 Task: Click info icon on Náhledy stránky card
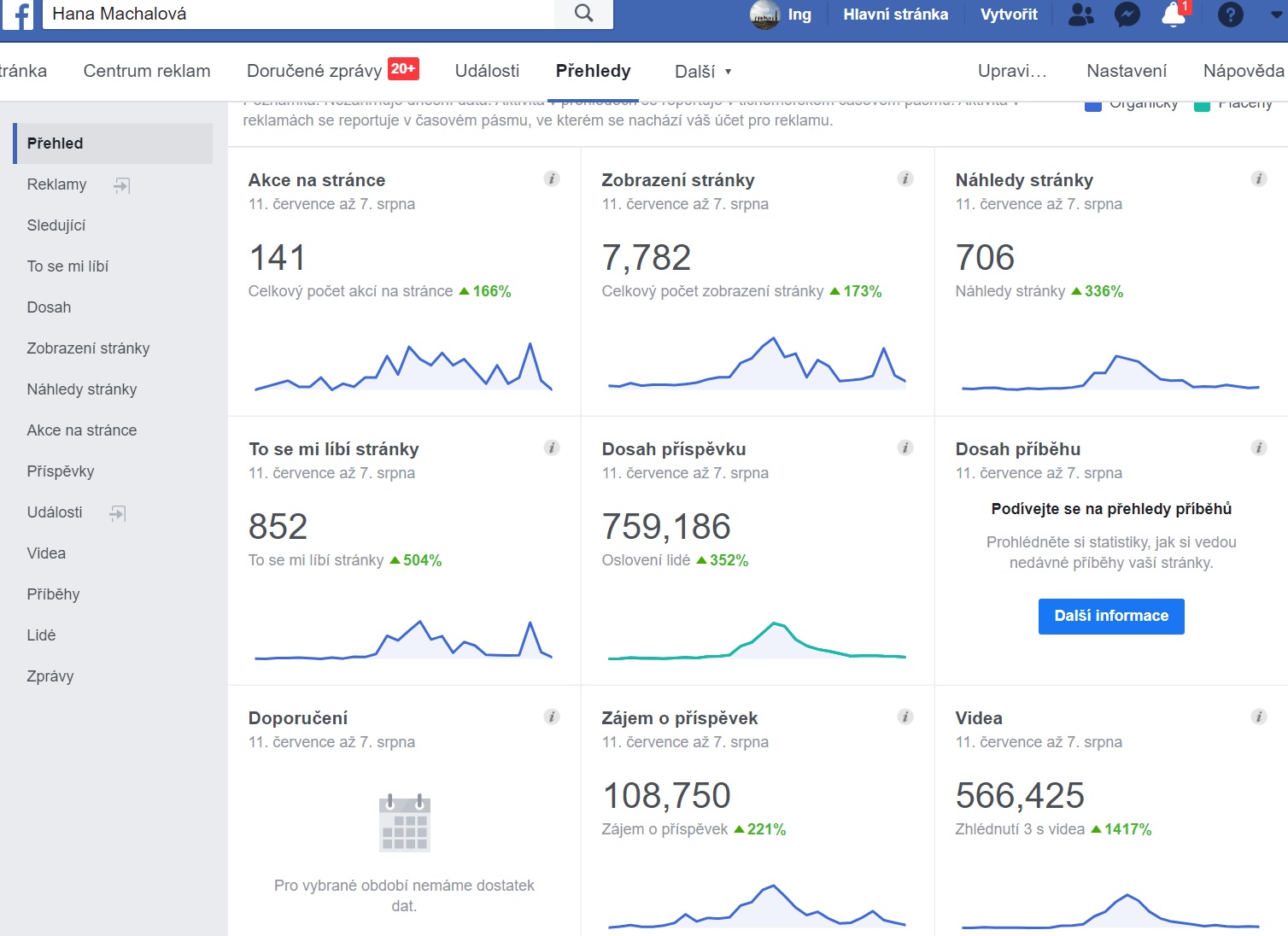click(1259, 178)
